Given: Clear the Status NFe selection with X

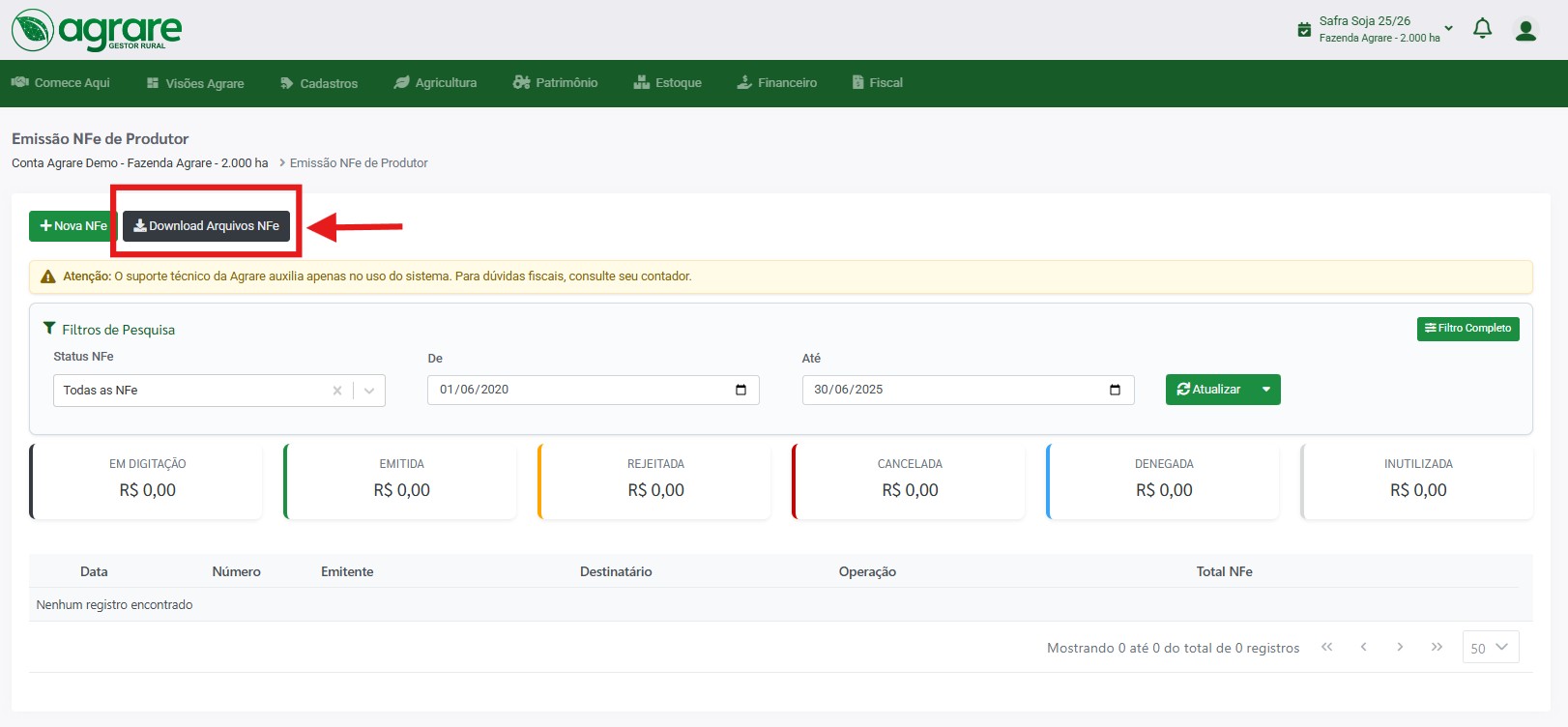Looking at the screenshot, I should pos(337,391).
